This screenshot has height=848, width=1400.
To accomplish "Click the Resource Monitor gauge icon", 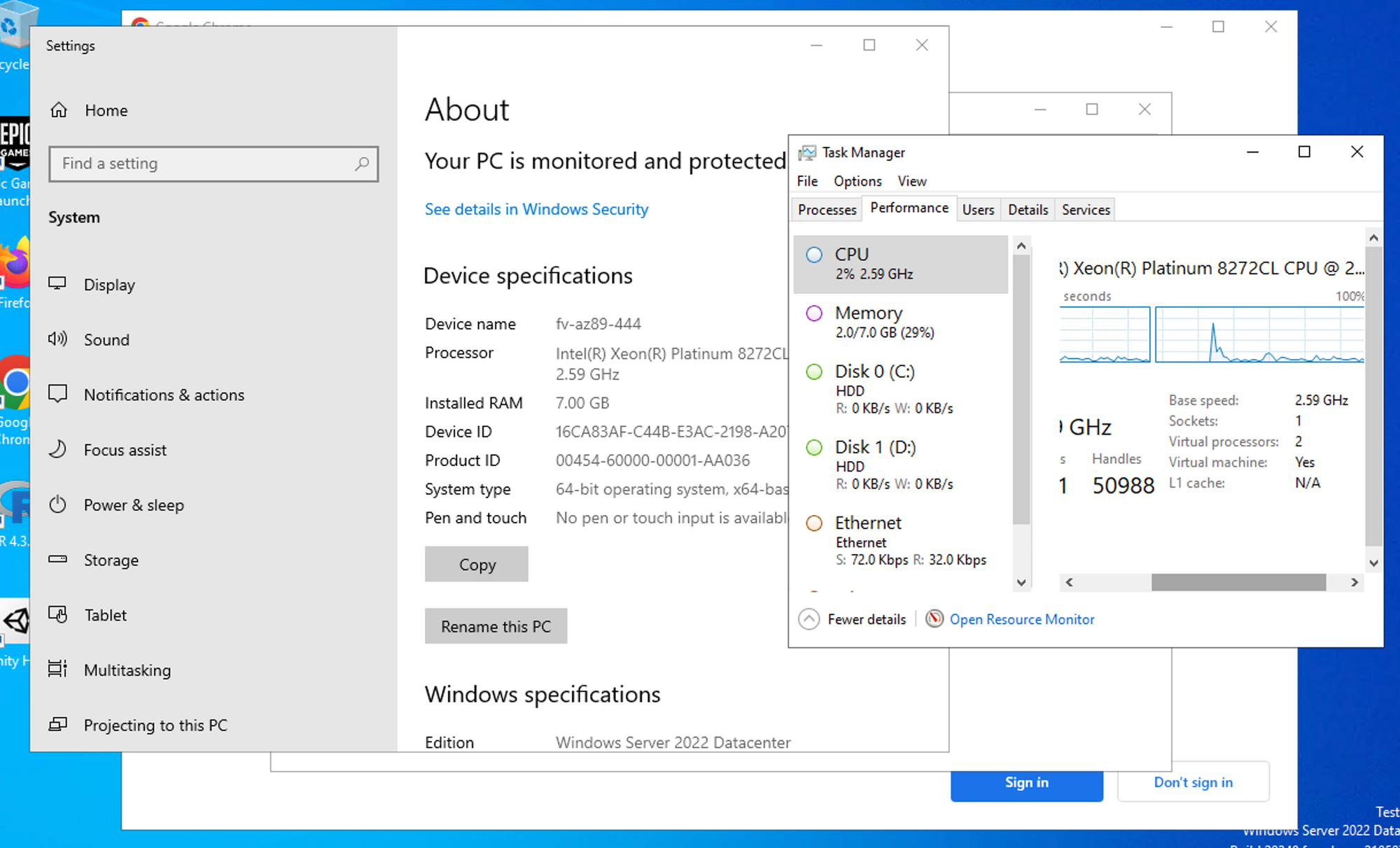I will [934, 619].
